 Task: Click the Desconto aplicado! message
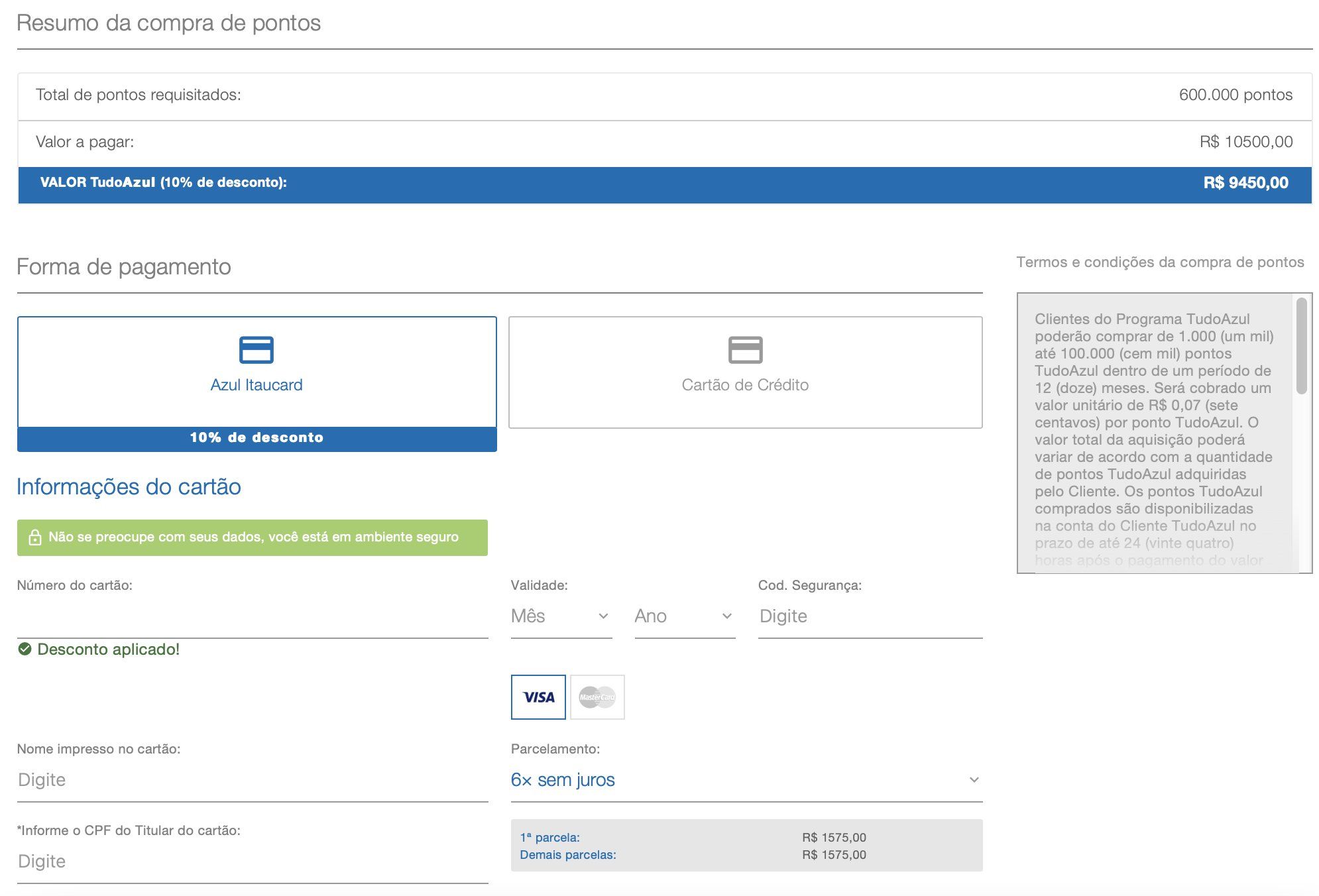click(x=108, y=649)
